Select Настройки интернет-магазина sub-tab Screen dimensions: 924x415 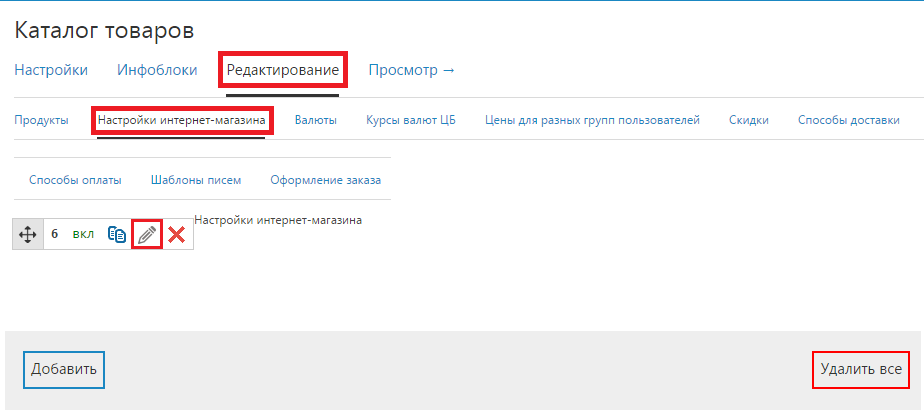tap(181, 120)
